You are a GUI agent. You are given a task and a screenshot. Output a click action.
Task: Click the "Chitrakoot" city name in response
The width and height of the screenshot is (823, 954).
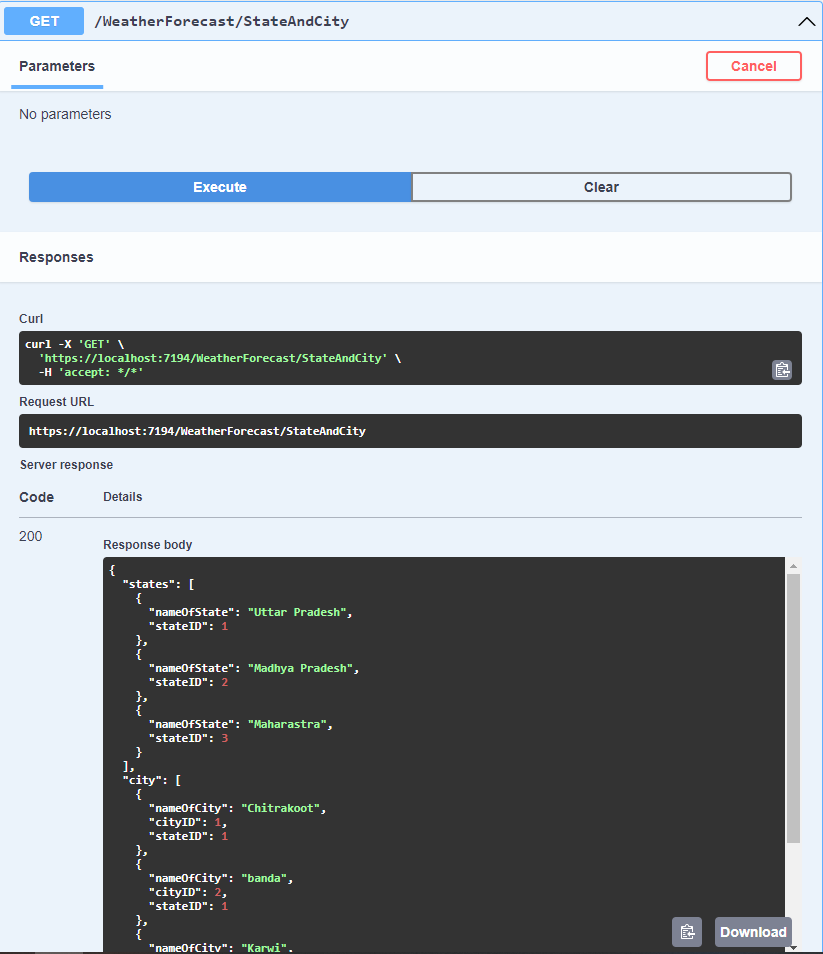pyautogui.click(x=280, y=808)
